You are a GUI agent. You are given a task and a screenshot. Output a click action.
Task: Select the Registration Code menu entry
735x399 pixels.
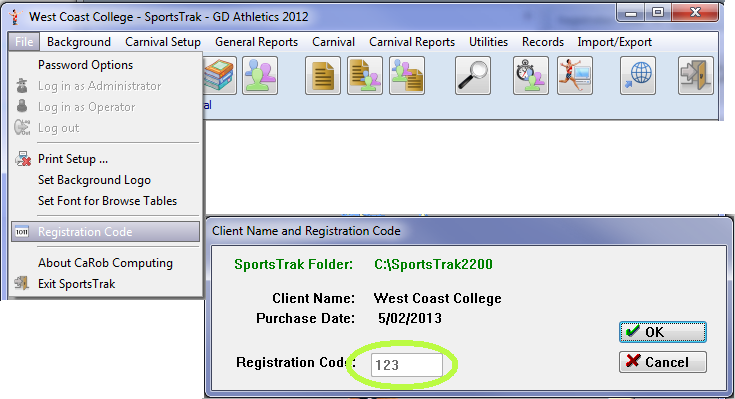click(x=105, y=232)
